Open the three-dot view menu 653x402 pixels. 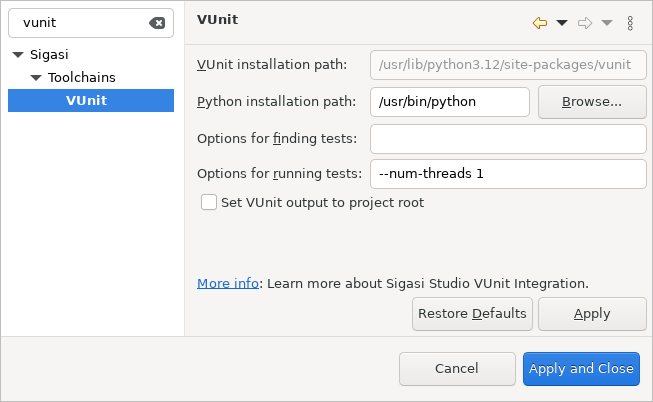(630, 23)
